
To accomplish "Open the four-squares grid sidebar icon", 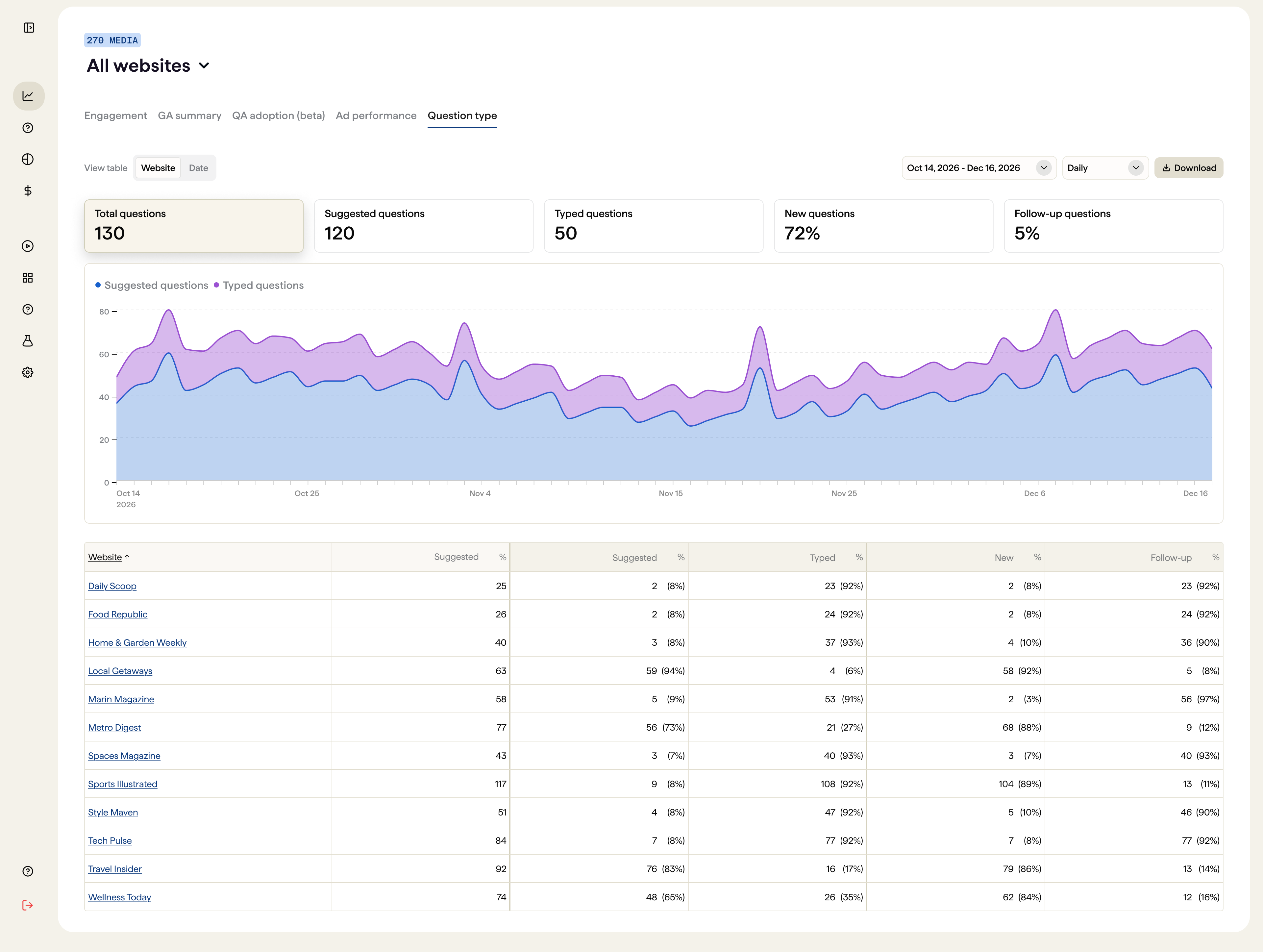I will [27, 278].
